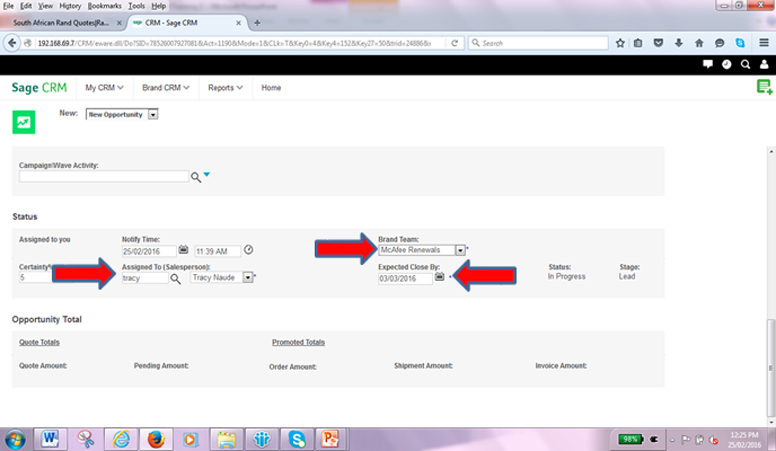Switch to South African Rand Quotes tab

62,23
